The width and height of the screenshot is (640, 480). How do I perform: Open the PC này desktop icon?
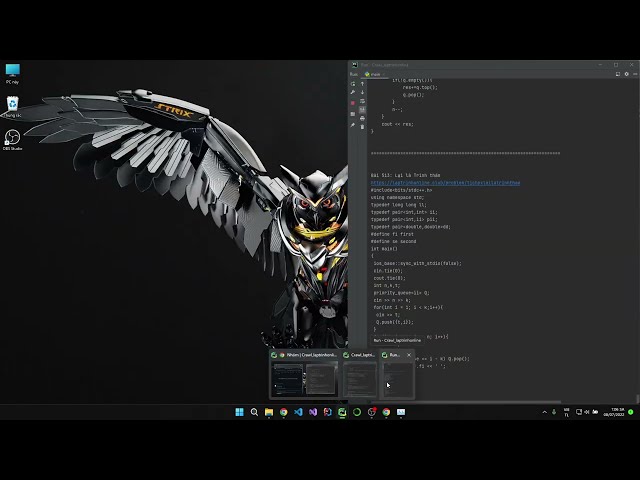point(13,73)
